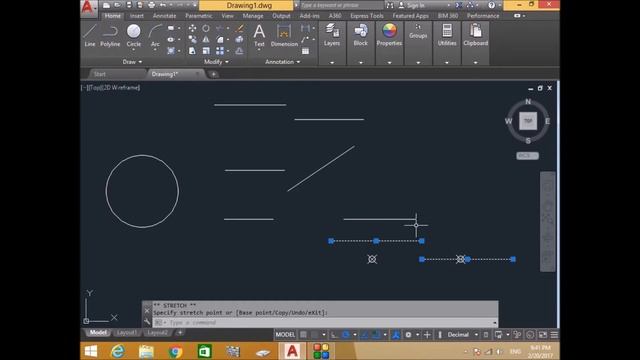Switch to the Annotate ribbon tab
This screenshot has height=360, width=640.
[164, 16]
